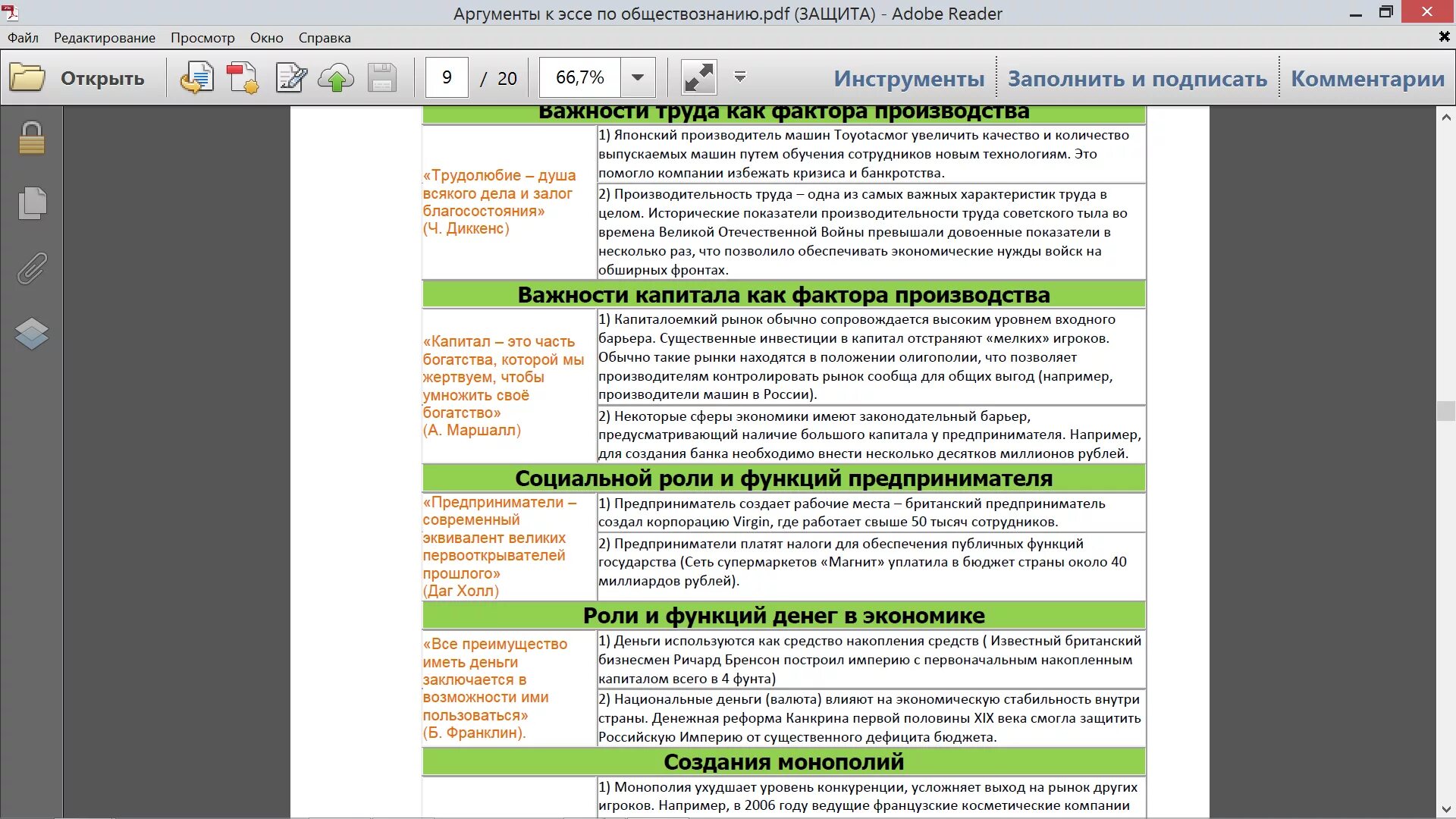
Task: Open the Заполнить и подписать tool
Action: tap(1138, 78)
